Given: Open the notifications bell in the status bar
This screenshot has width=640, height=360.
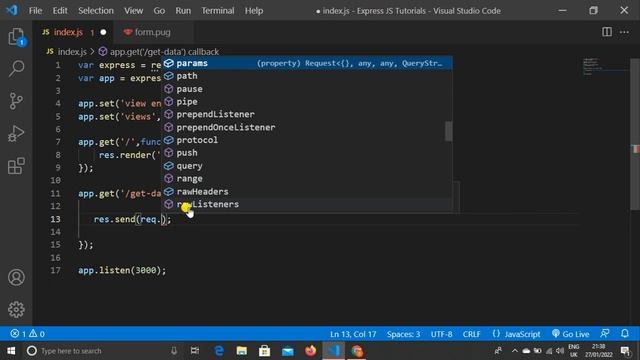Looking at the screenshot, I should point(624,334).
